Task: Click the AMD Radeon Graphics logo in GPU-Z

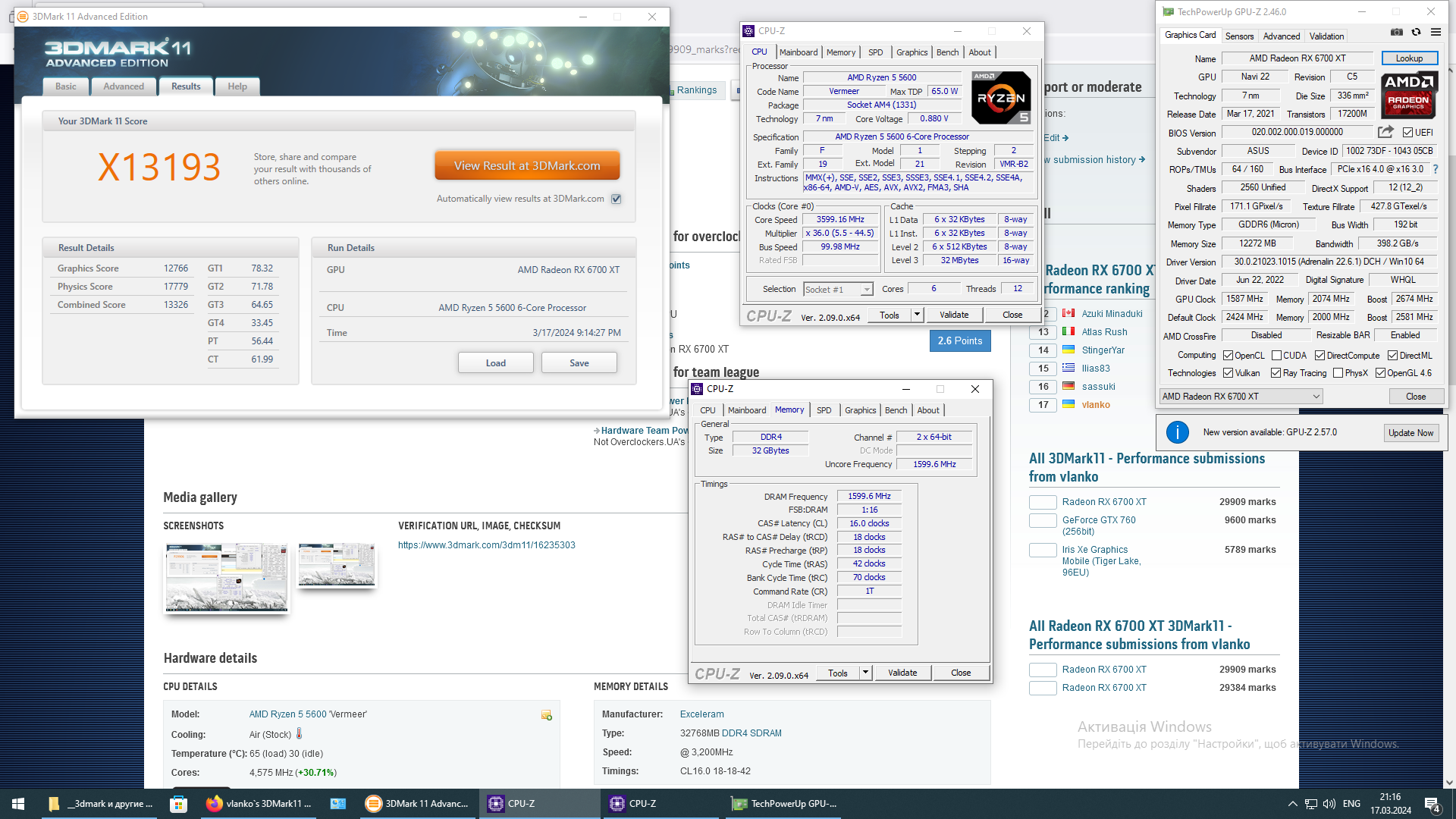Action: click(1408, 95)
